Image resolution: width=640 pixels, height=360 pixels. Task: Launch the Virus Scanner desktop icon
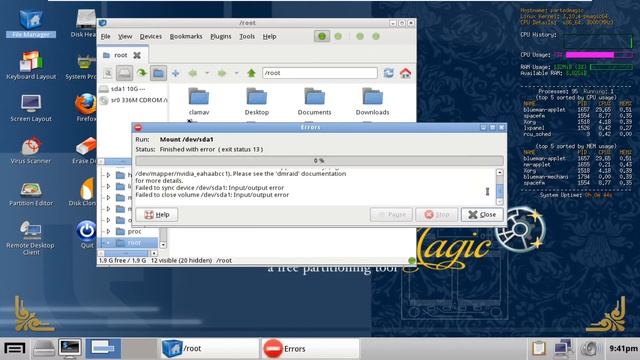click(x=31, y=150)
